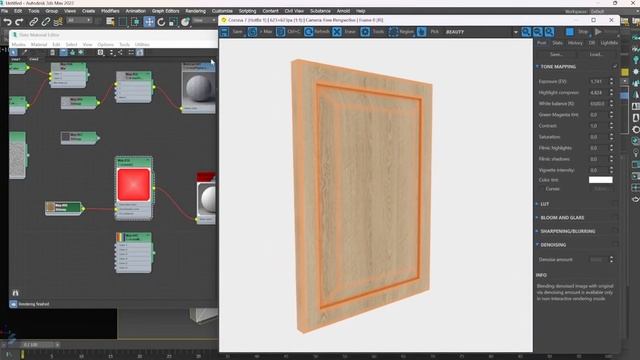Image resolution: width=640 pixels, height=360 pixels.
Task: Click the Editor button next to Curves
Action: coord(601,189)
